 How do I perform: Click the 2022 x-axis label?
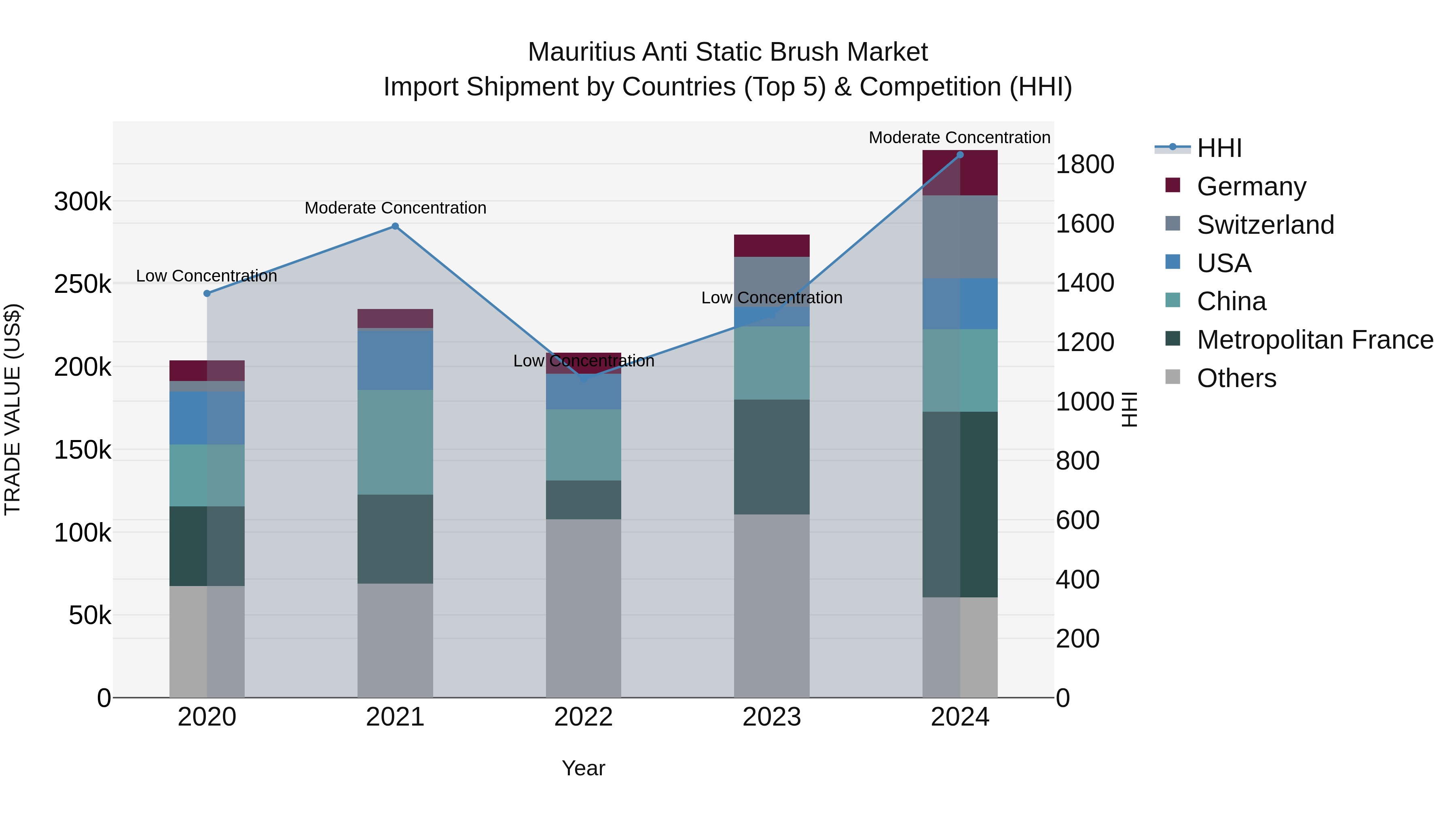coord(583,717)
